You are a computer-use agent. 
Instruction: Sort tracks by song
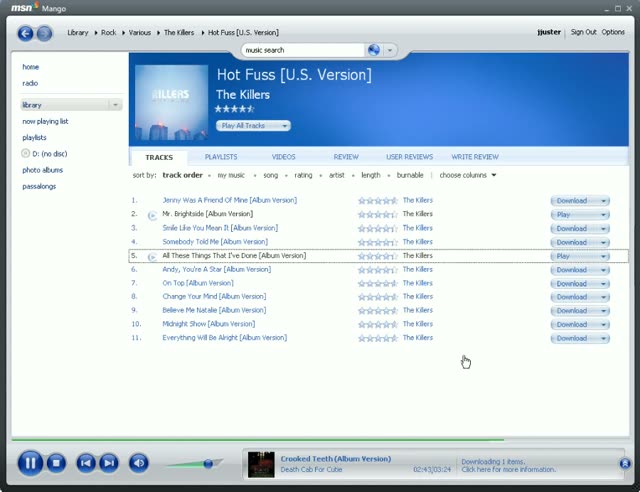click(270, 175)
